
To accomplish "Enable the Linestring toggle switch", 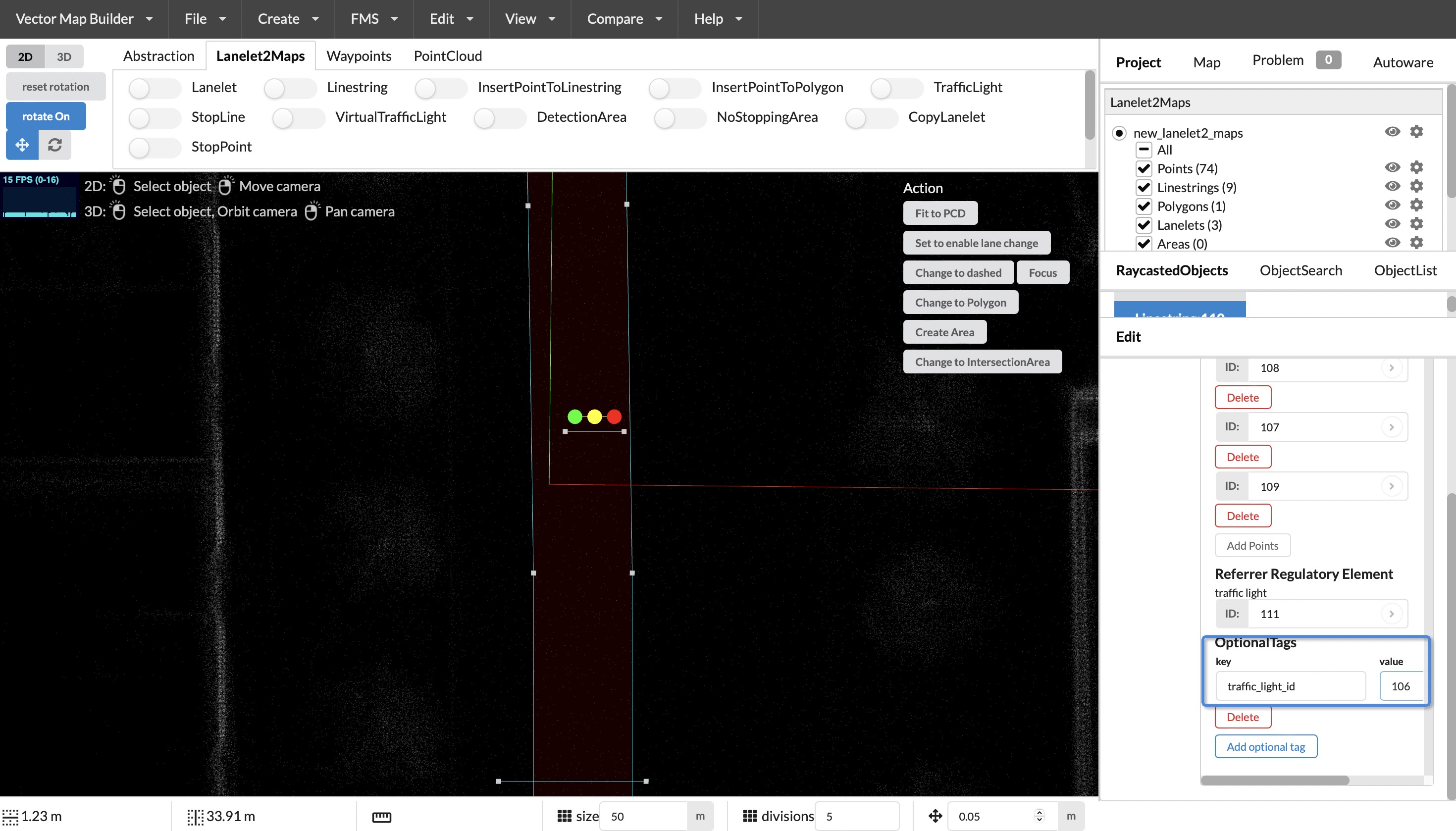I will [290, 88].
